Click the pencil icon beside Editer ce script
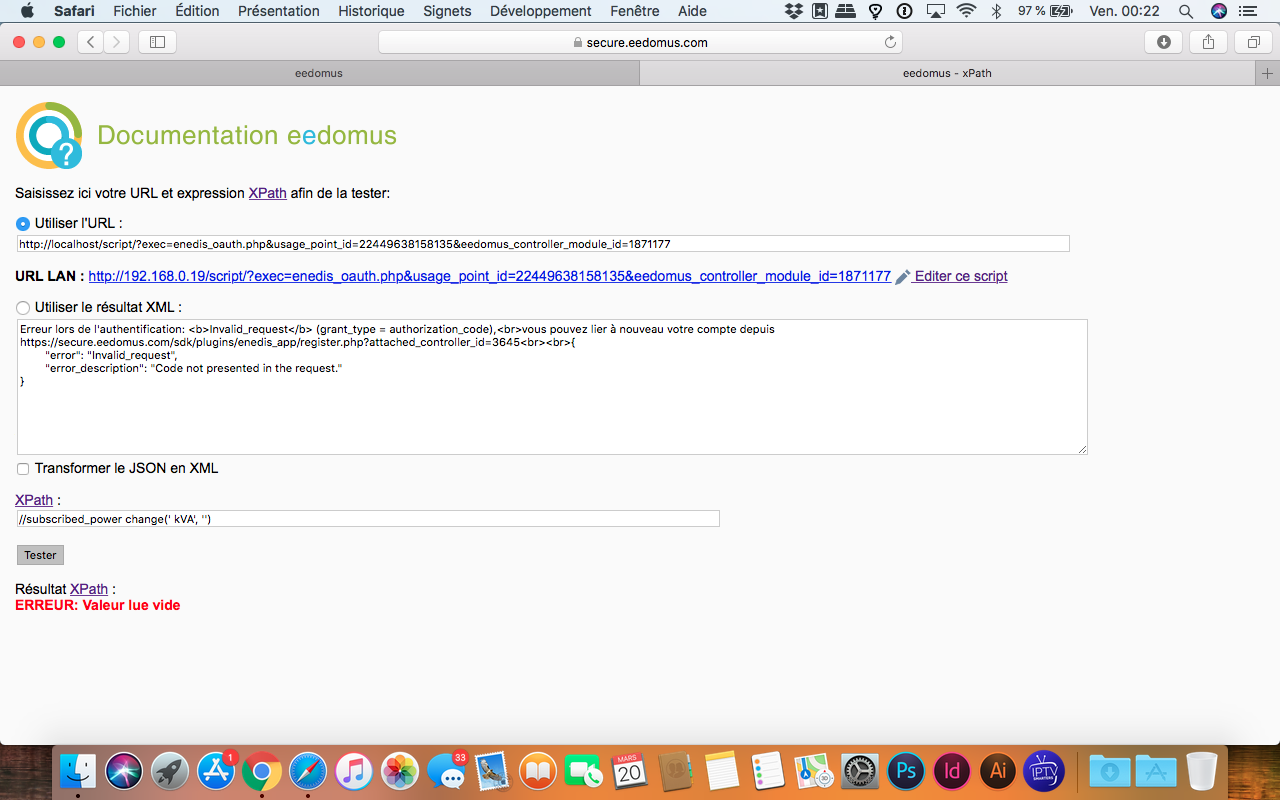Viewport: 1280px width, 800px height. pyautogui.click(x=903, y=277)
